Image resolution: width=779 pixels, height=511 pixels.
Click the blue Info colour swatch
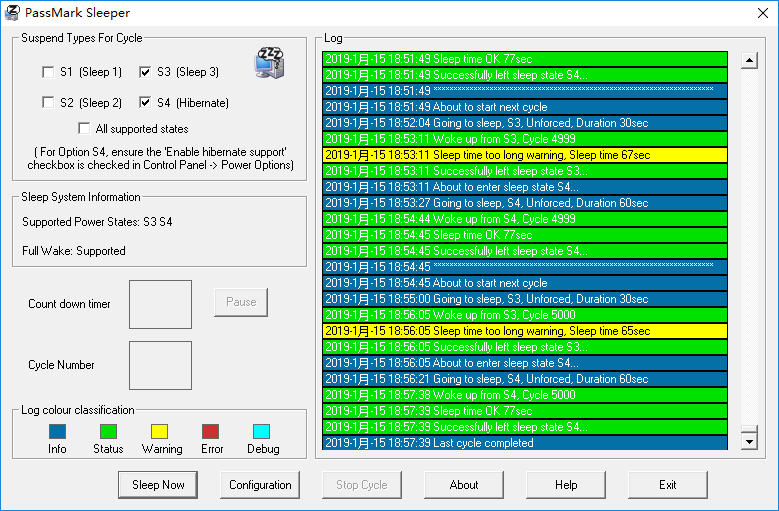click(x=58, y=431)
